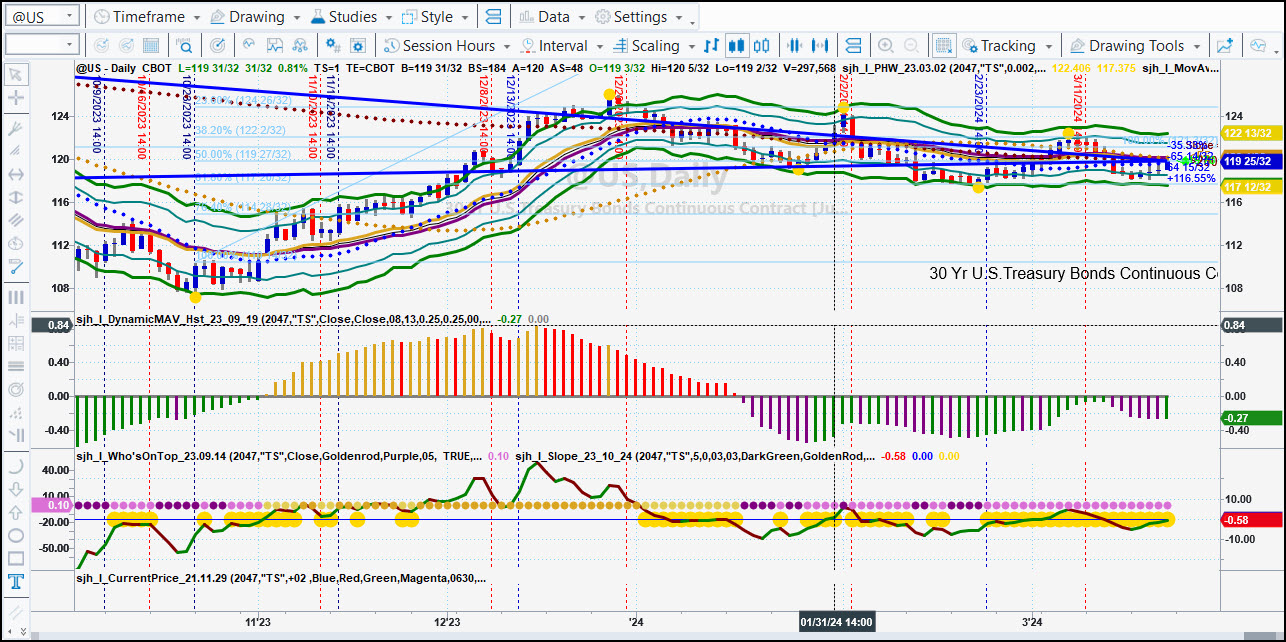Select the ellipse drawing tool
Viewport: 1286px width, 642px height.
(x=16, y=535)
